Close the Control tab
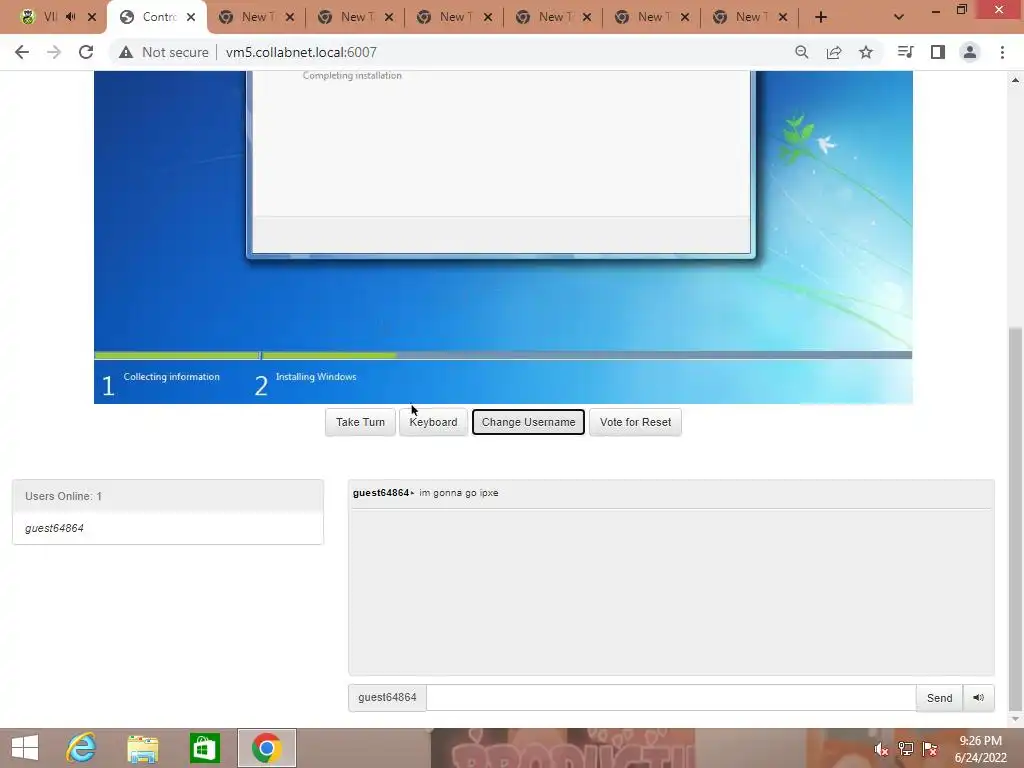The width and height of the screenshot is (1024, 768). coord(191,17)
